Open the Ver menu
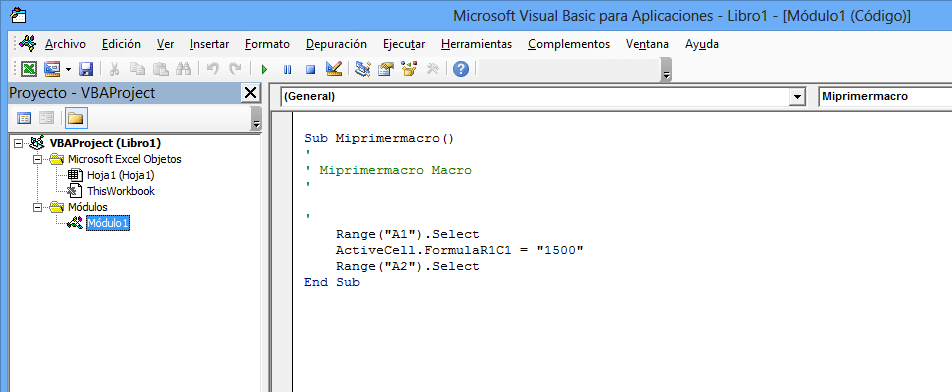 click(x=165, y=44)
